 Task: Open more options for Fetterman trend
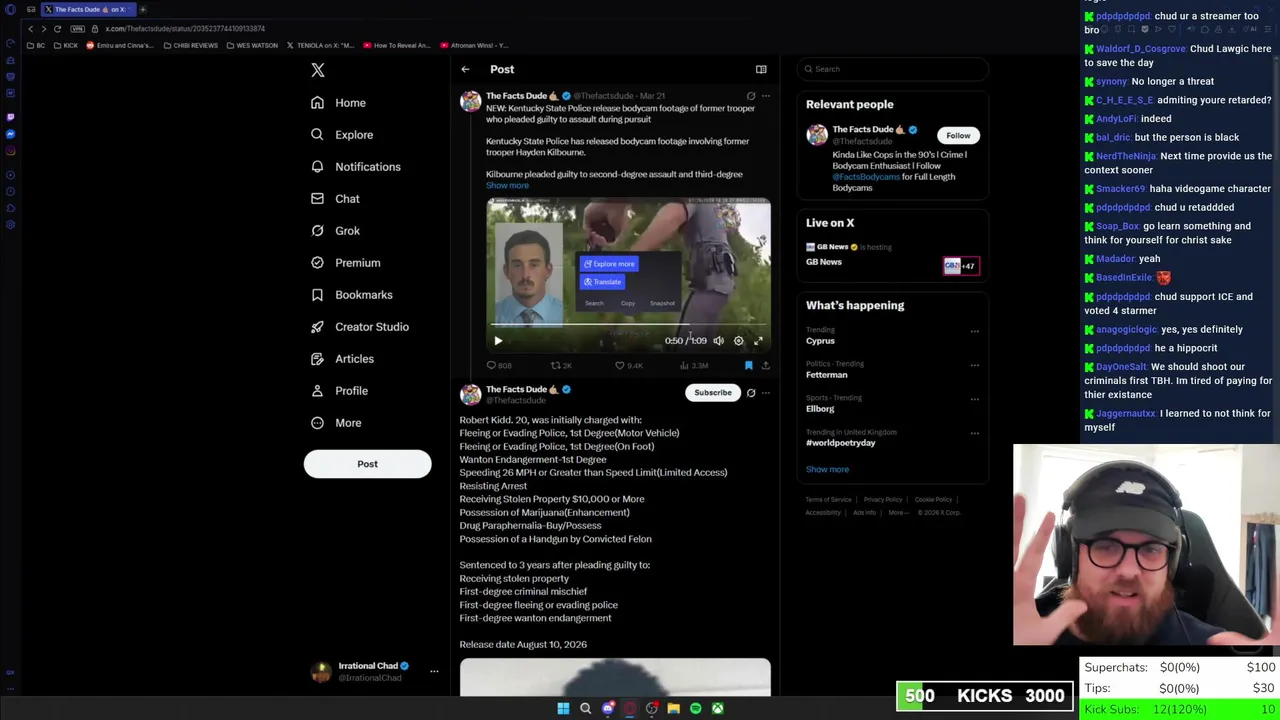pyautogui.click(x=975, y=365)
